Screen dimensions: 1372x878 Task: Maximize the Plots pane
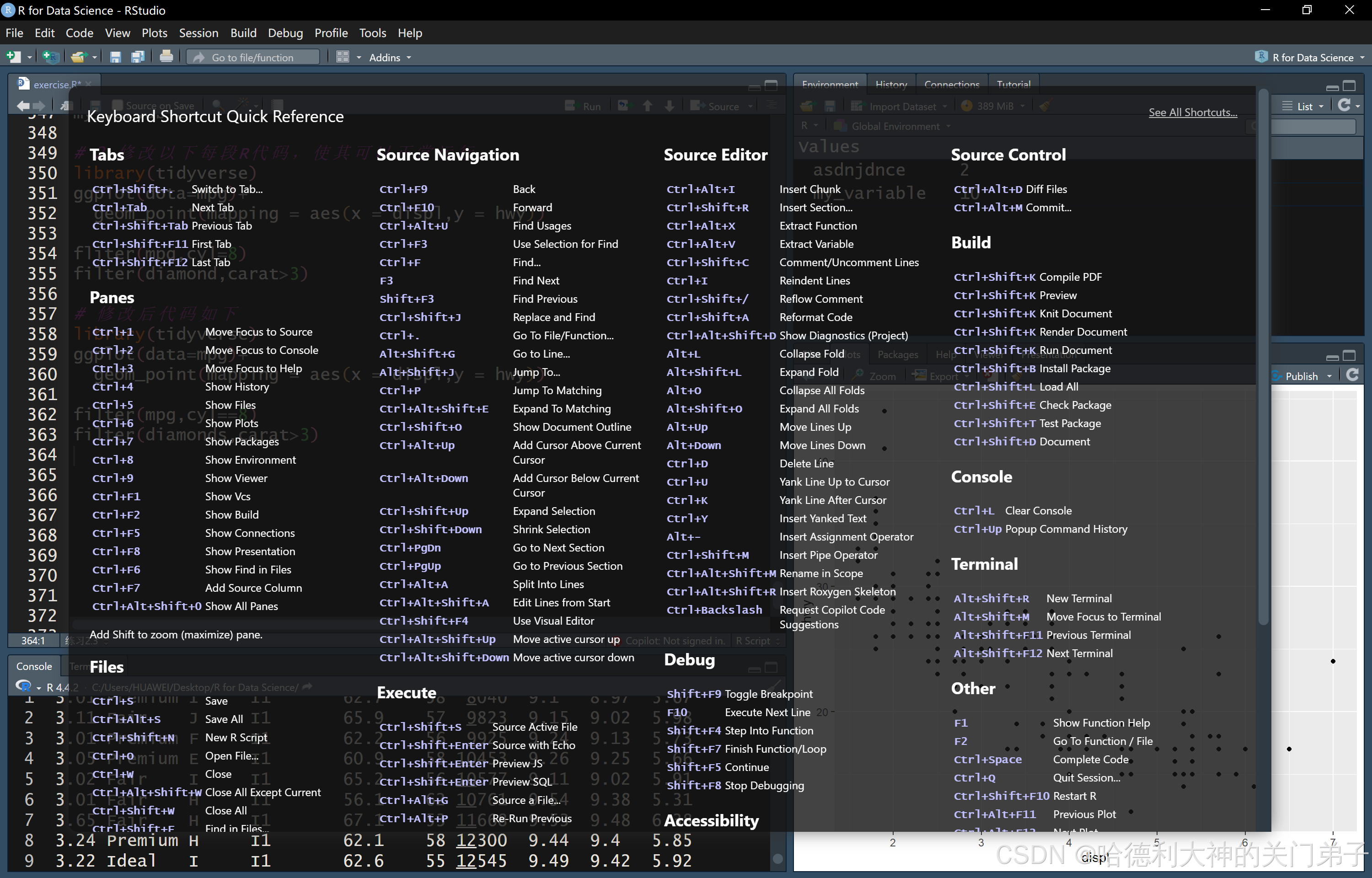tap(1349, 356)
